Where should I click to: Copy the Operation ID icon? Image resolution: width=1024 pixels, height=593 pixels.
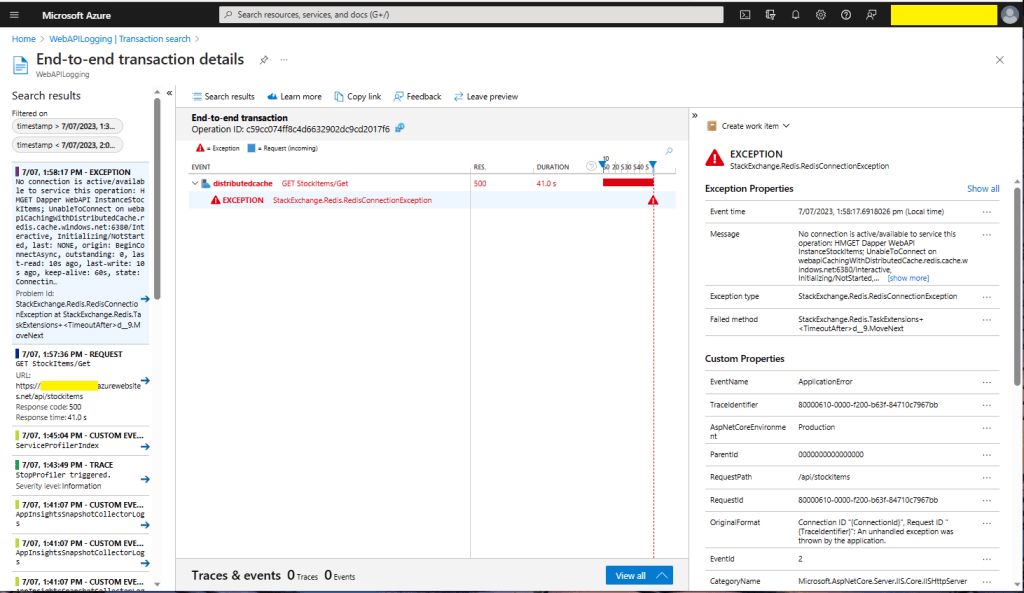(400, 129)
